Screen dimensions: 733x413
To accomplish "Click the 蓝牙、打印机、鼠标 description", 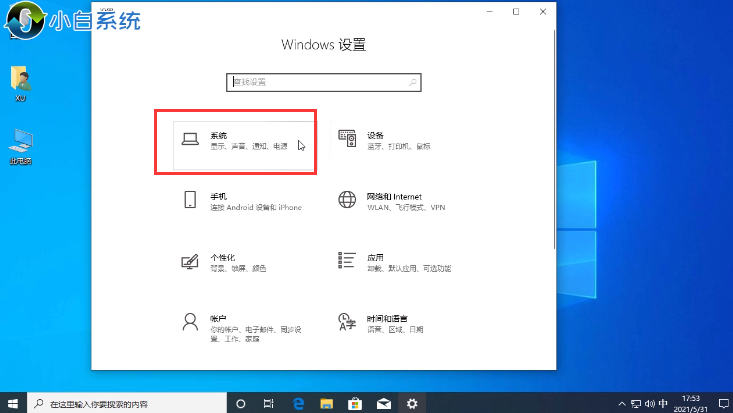I will [398, 146].
